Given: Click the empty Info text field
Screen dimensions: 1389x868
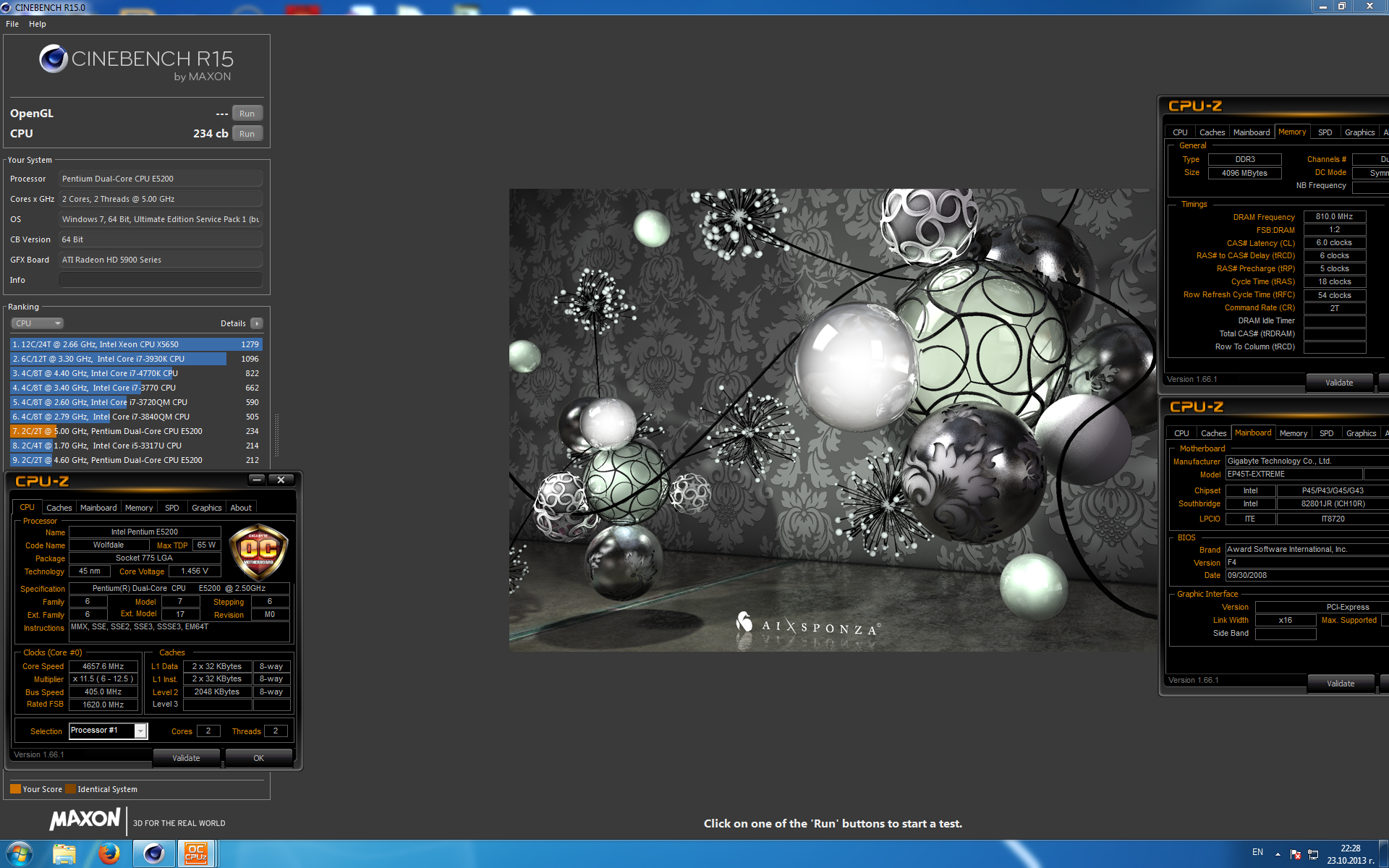Looking at the screenshot, I should [161, 280].
